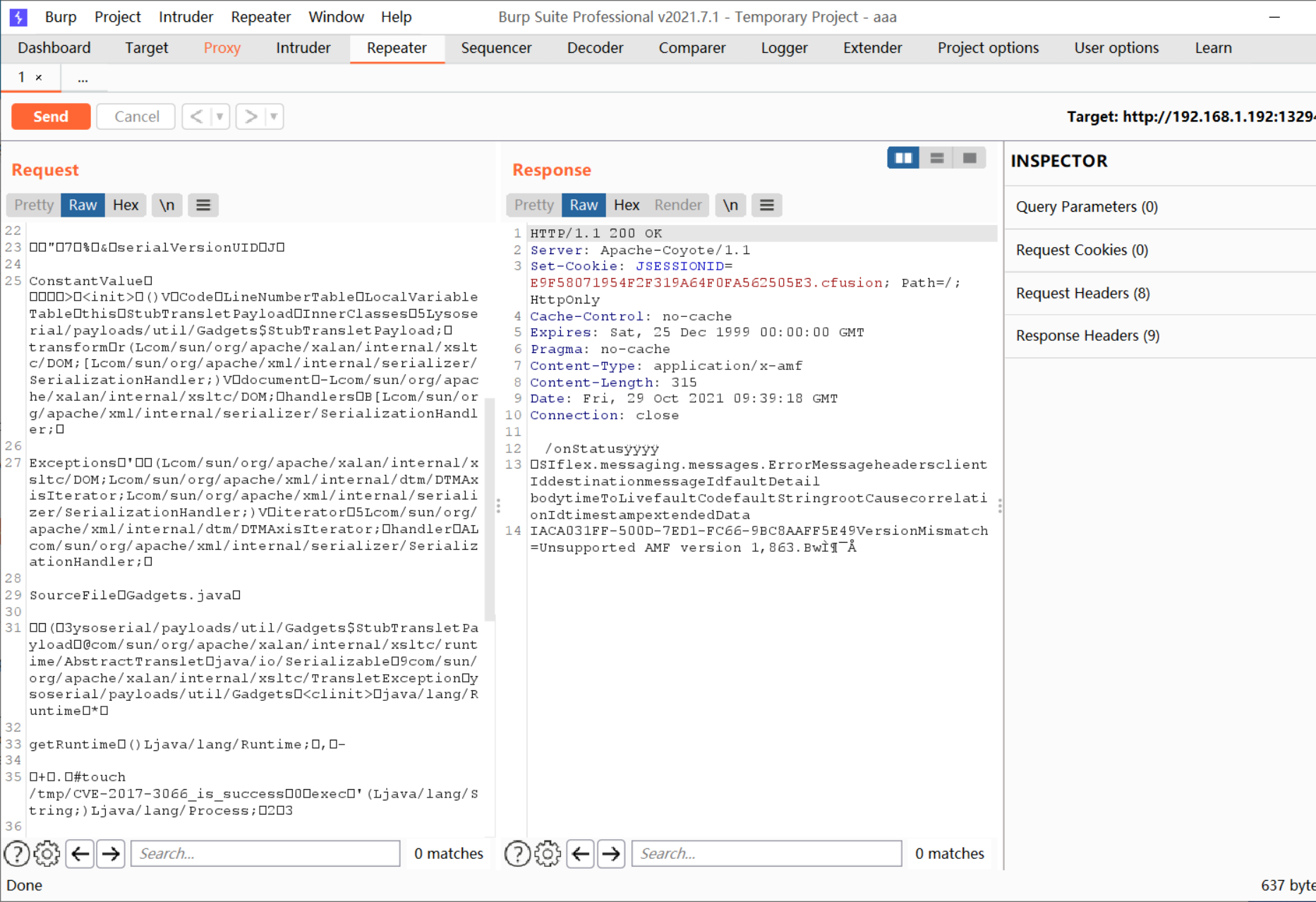Open Request search settings gear
This screenshot has height=902, width=1316.
point(47,854)
